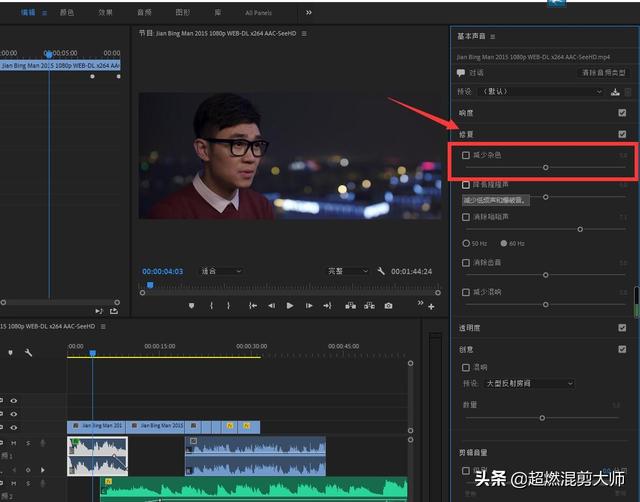Add a marker in the timeline panel
Image resolution: width=640 pixels, height=502 pixels.
coord(10,352)
